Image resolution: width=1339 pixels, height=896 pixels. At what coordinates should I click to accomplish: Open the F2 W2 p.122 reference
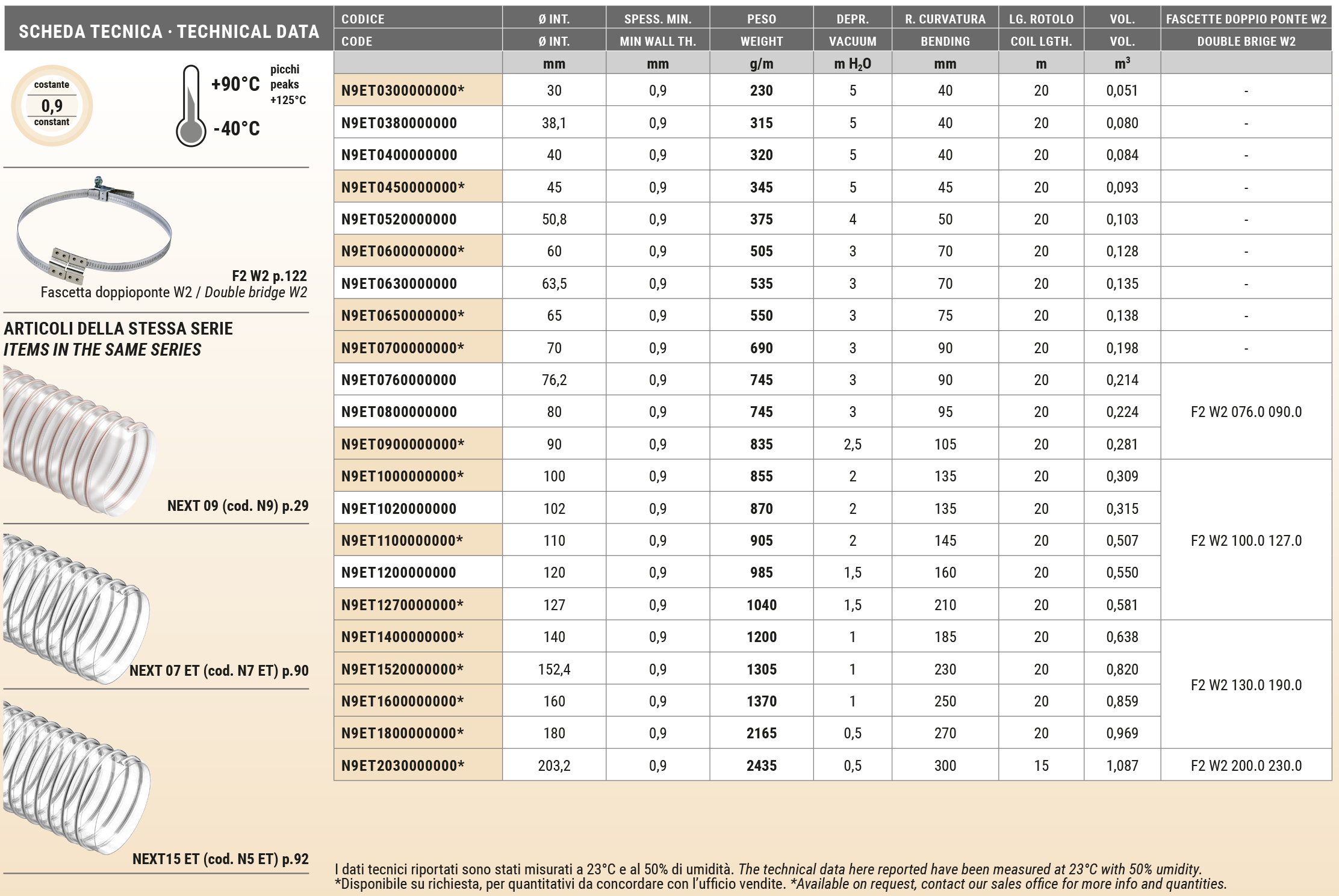coord(269,276)
